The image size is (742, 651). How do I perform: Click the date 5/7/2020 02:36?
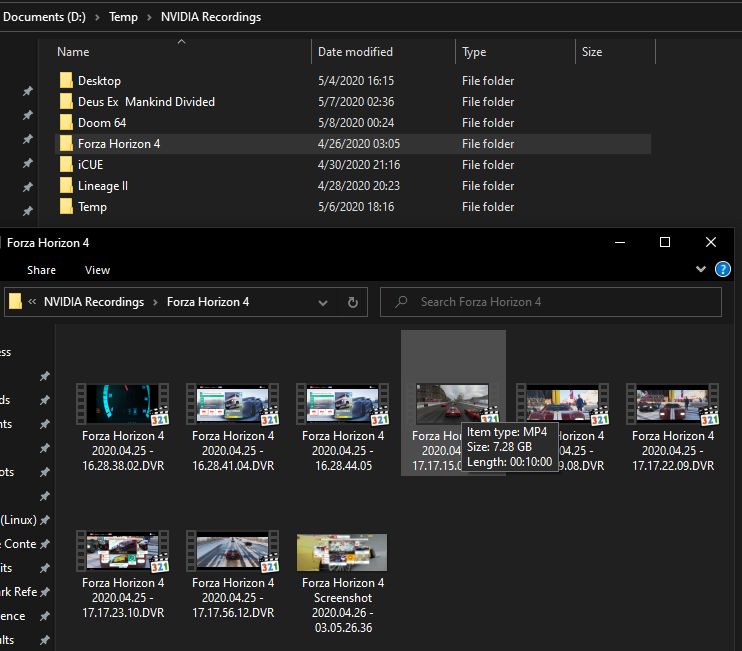tap(356, 102)
